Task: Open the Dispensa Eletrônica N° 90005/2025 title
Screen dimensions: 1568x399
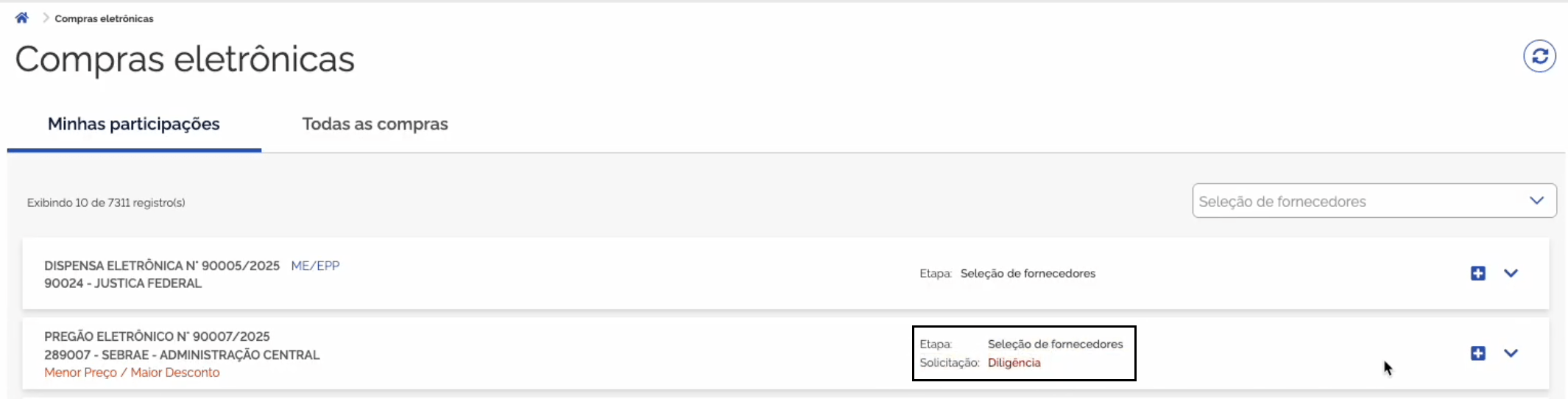Action: (x=162, y=266)
